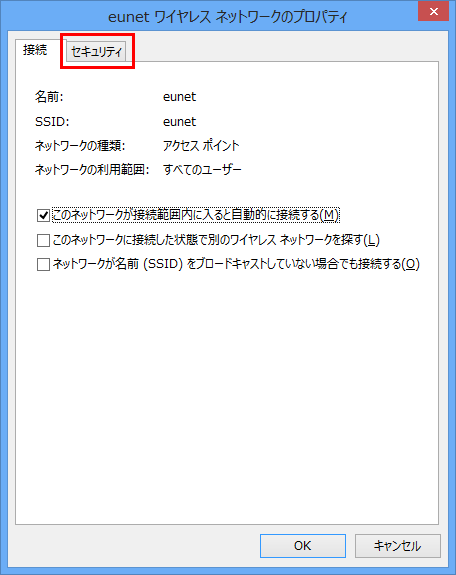Click the eunet value beside 名前

pos(179,97)
